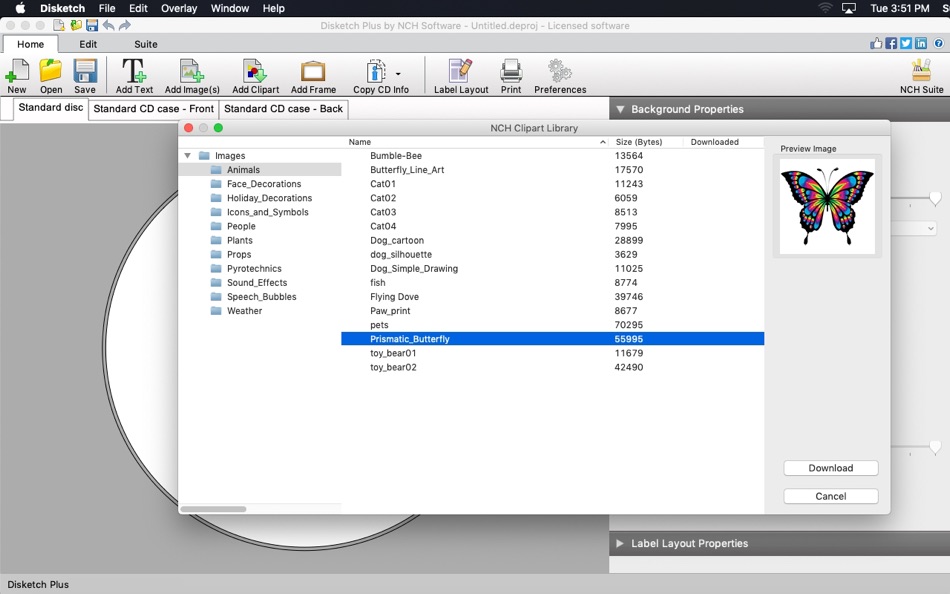The image size is (950, 594).
Task: Switch to the Suite ribbon tab
Action: [x=145, y=44]
